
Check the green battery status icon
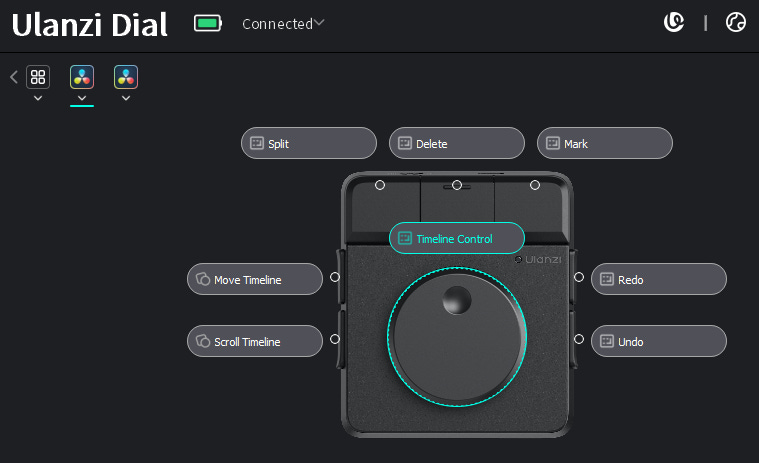click(x=208, y=23)
